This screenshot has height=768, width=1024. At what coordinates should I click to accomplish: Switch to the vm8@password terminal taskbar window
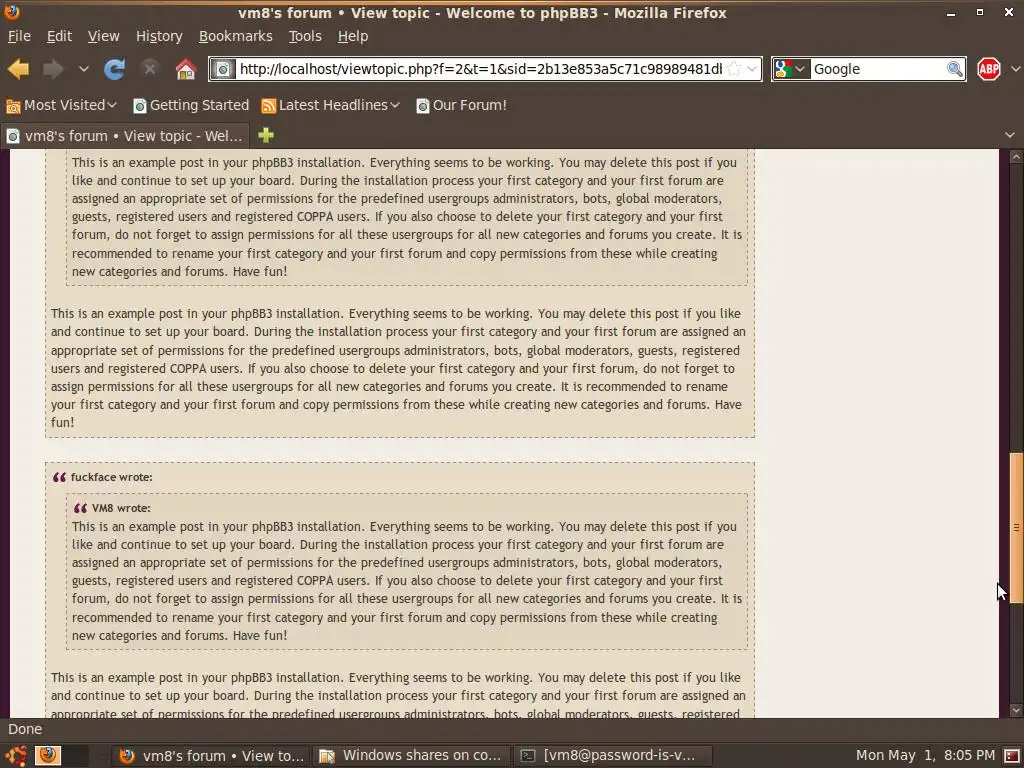pos(613,756)
